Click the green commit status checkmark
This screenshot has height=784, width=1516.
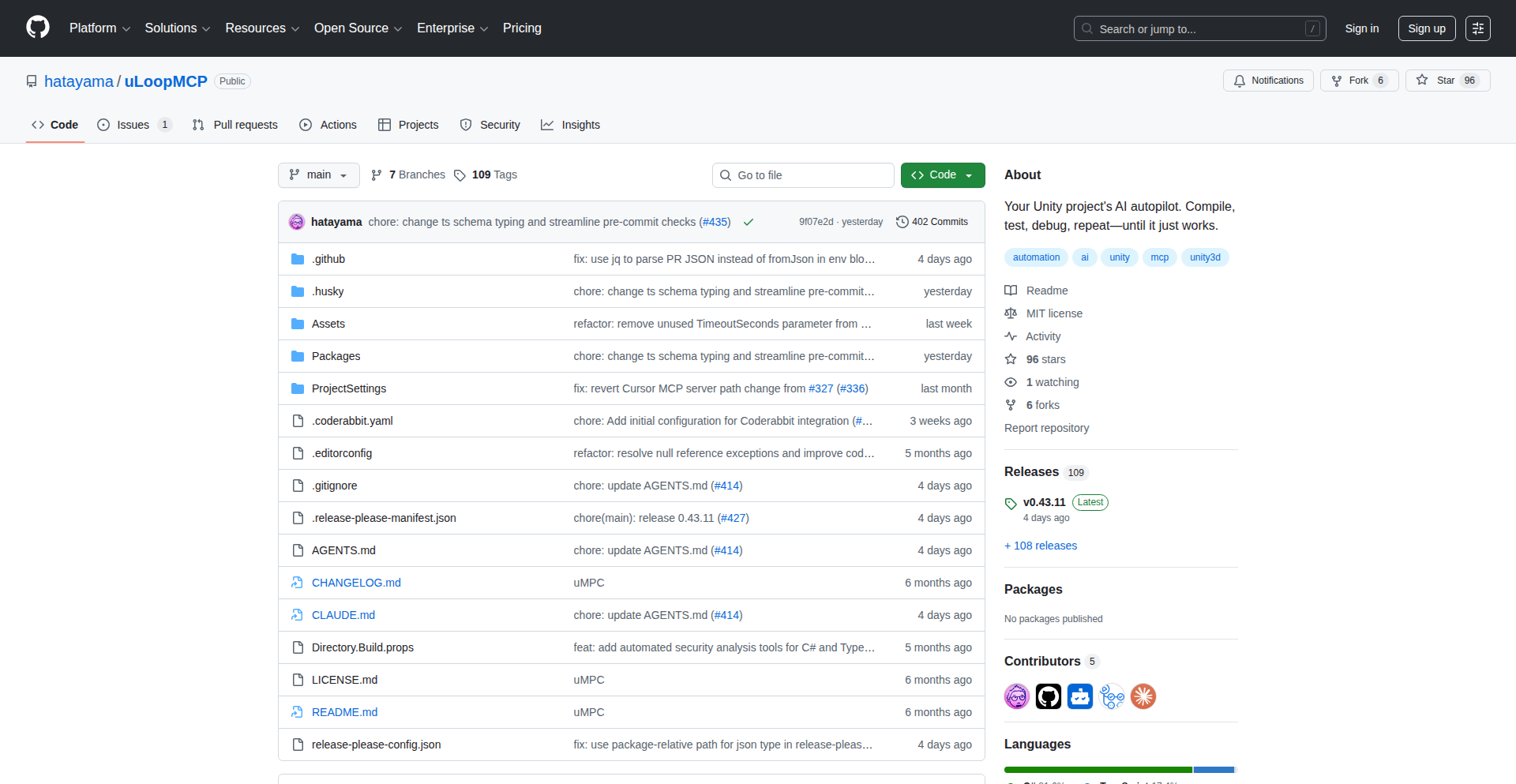[x=749, y=223]
